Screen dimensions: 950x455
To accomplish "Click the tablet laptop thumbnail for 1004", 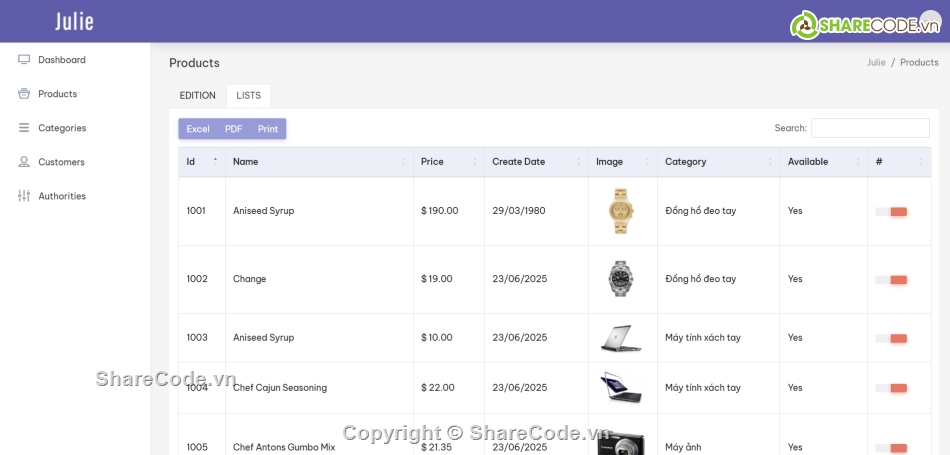I will tap(621, 388).
